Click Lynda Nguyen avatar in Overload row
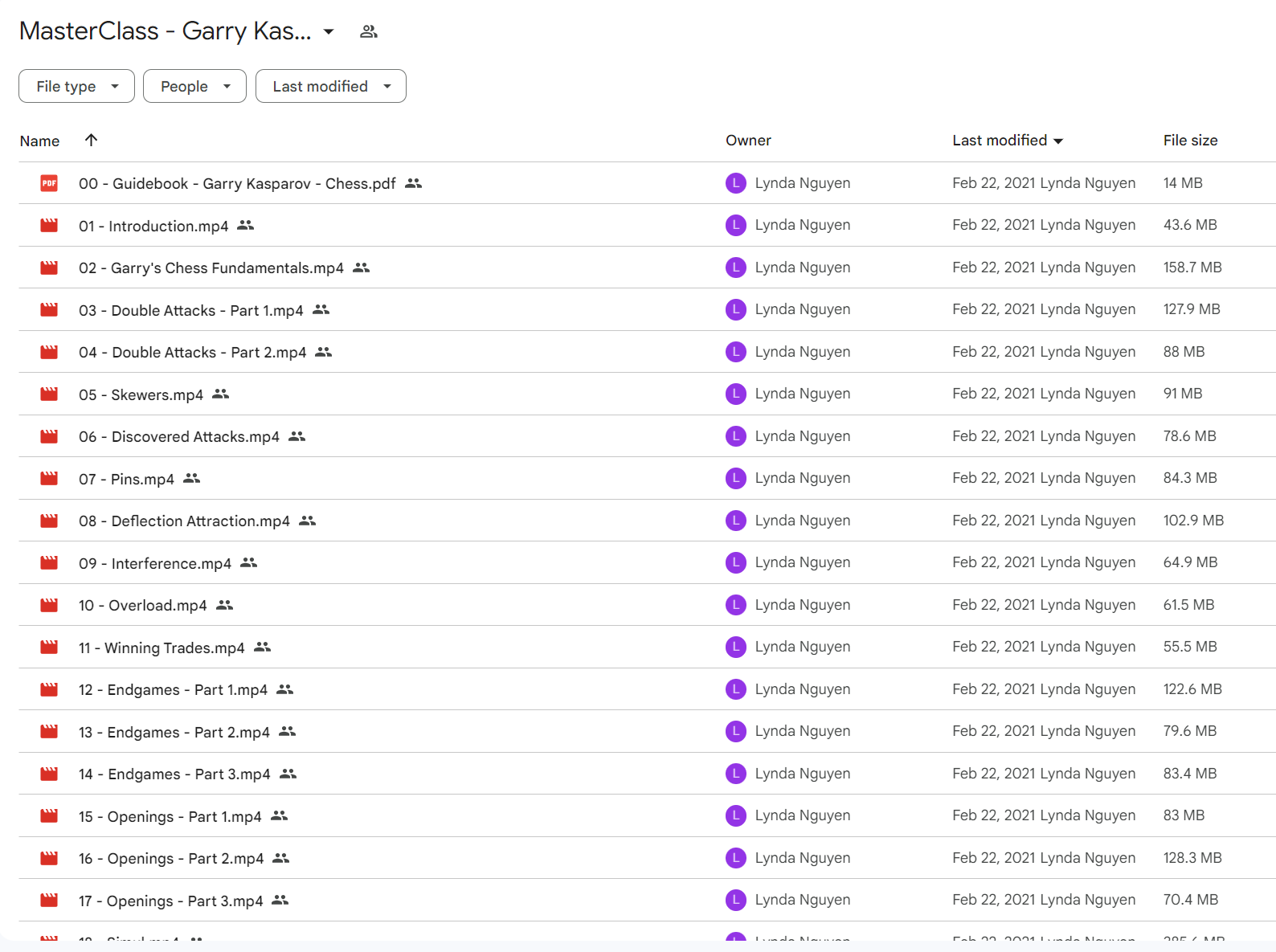The width and height of the screenshot is (1276, 952). pos(736,605)
